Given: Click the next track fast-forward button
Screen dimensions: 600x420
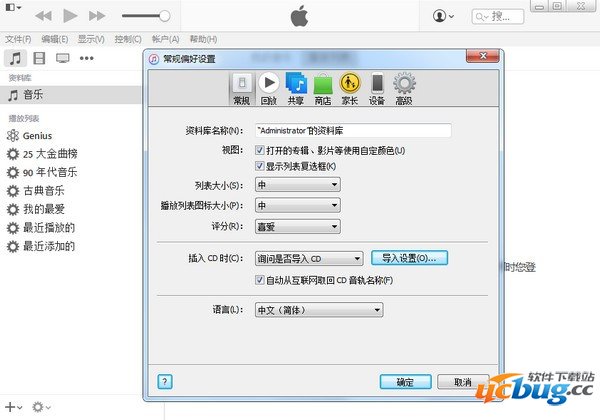Looking at the screenshot, I should [x=97, y=16].
